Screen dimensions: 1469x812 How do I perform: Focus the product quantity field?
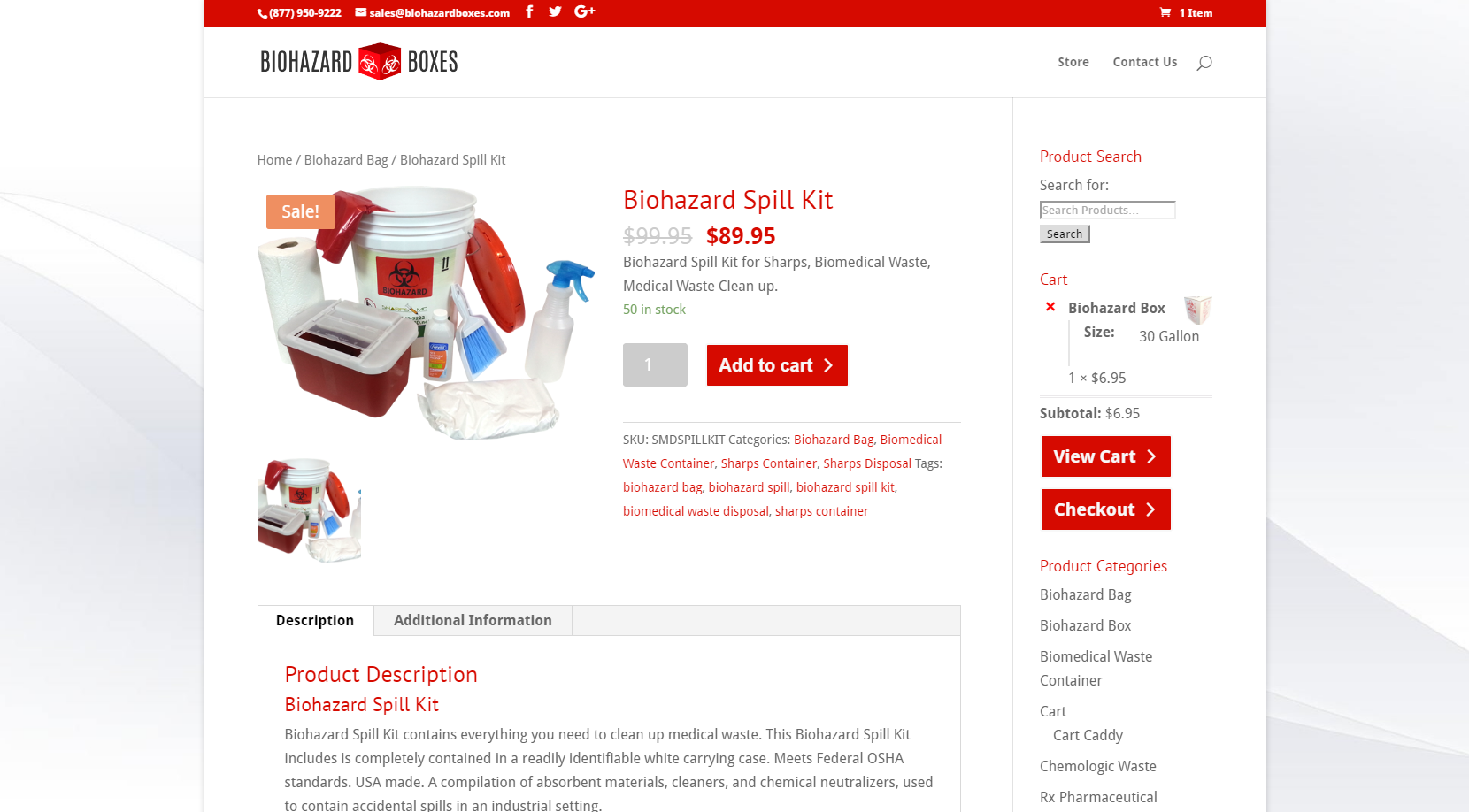point(655,364)
